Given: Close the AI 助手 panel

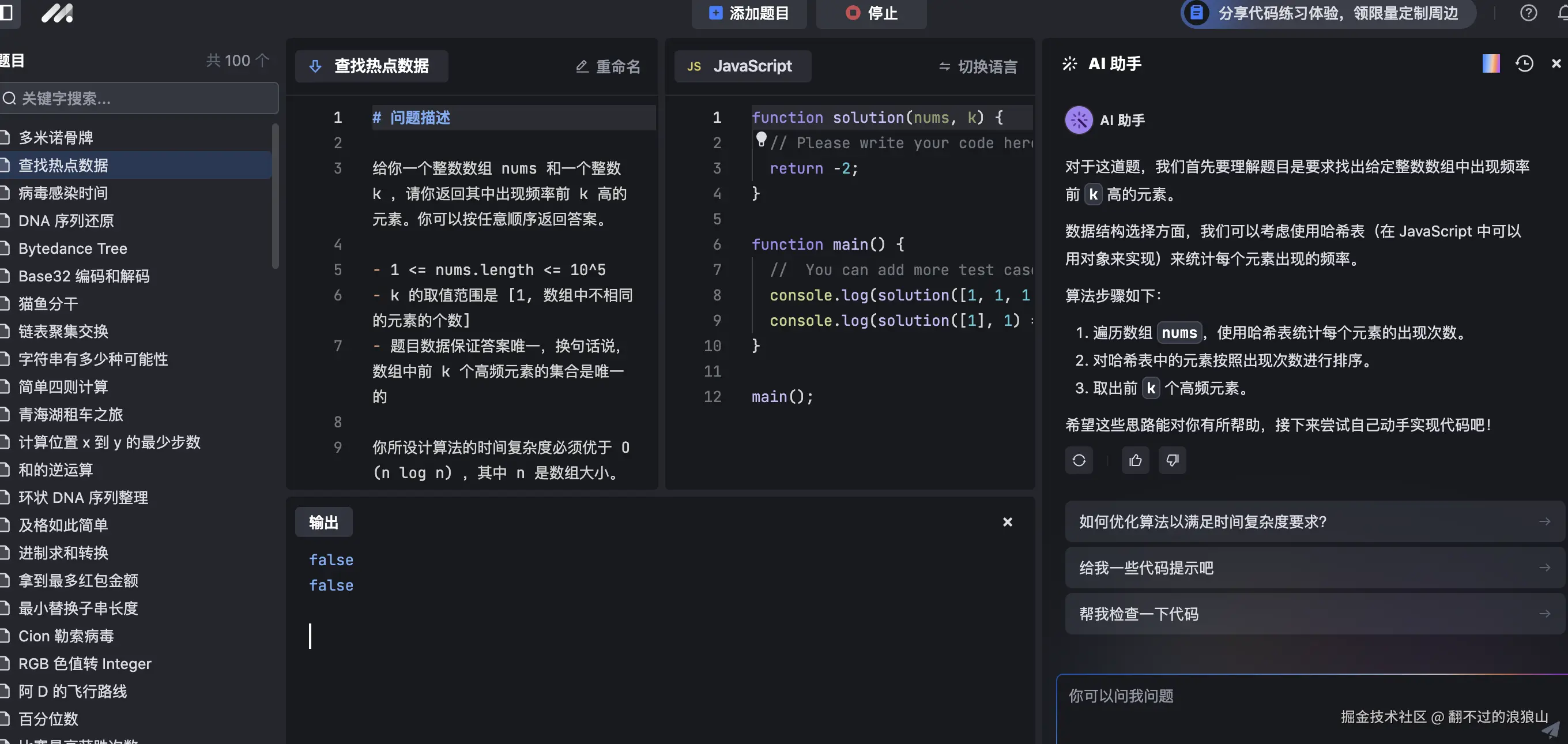Looking at the screenshot, I should pos(1556,63).
